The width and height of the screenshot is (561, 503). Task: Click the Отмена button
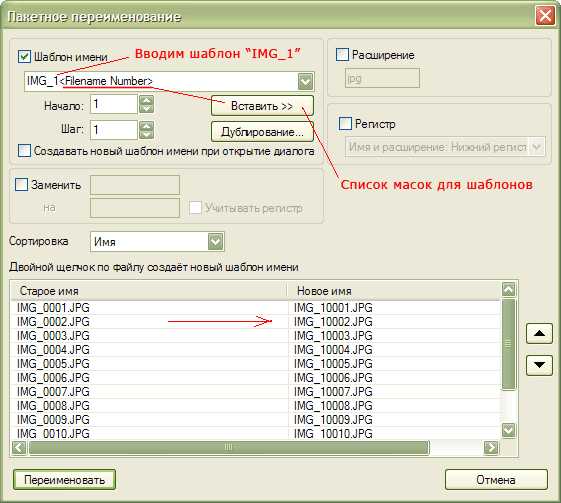496,480
